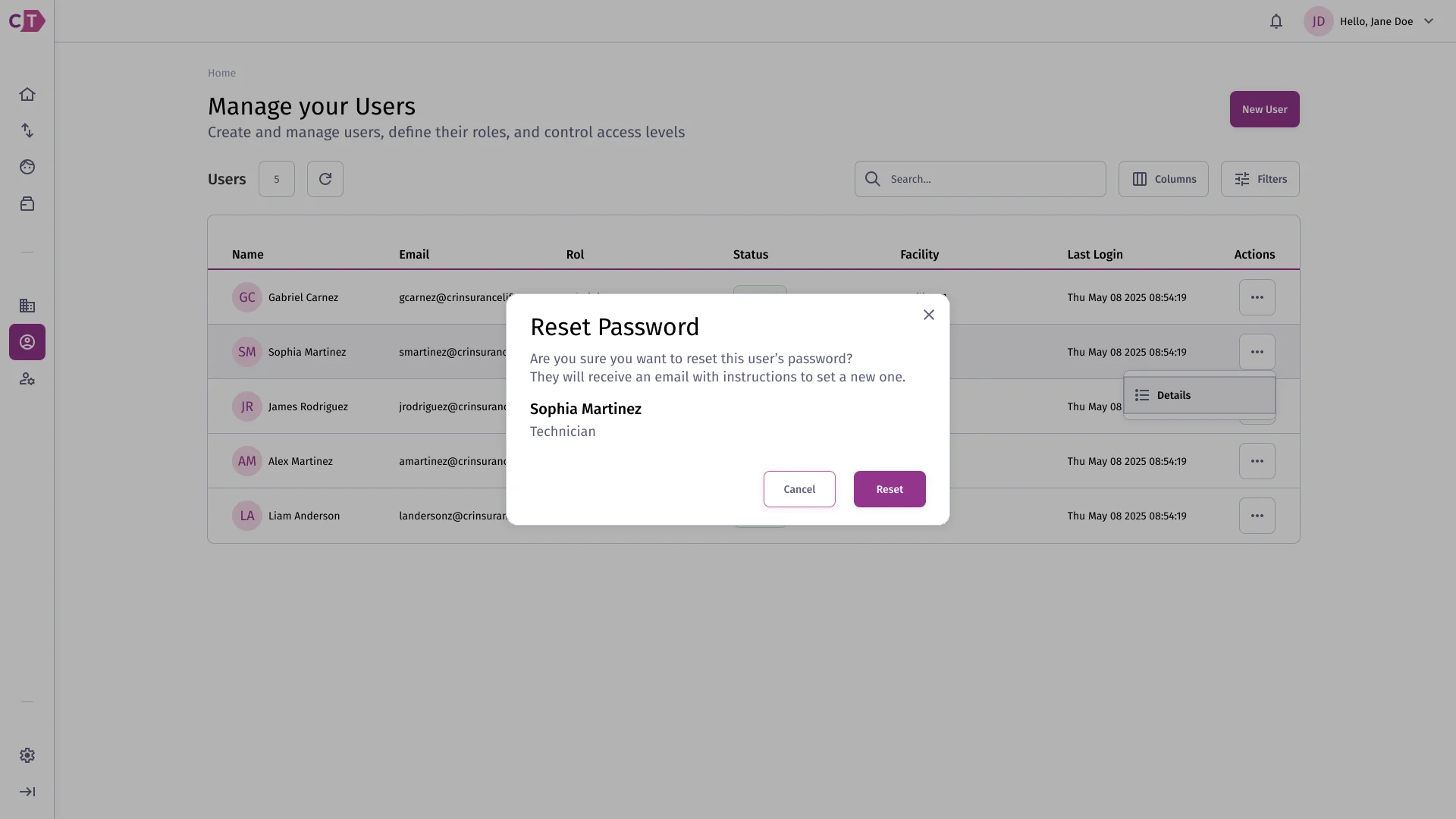
Task: Open the face icon in sidebar
Action: click(27, 167)
